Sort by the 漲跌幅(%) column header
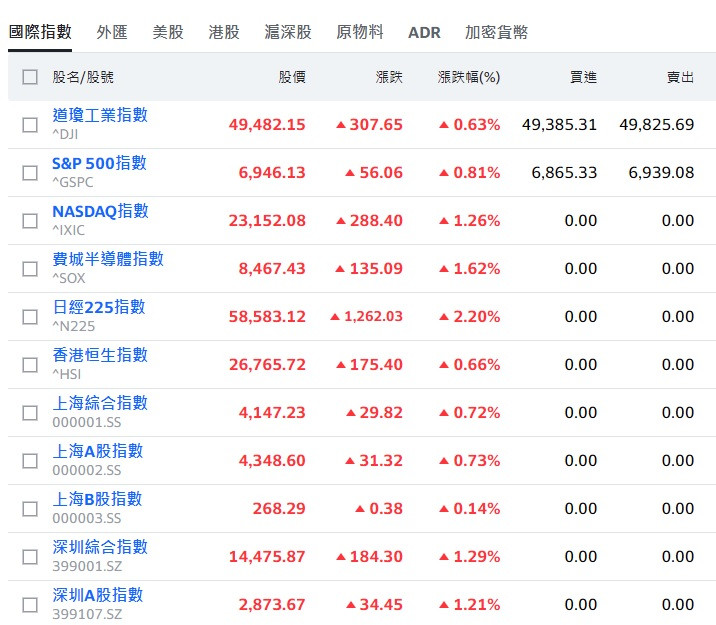This screenshot has width=716, height=625. pyautogui.click(x=469, y=77)
